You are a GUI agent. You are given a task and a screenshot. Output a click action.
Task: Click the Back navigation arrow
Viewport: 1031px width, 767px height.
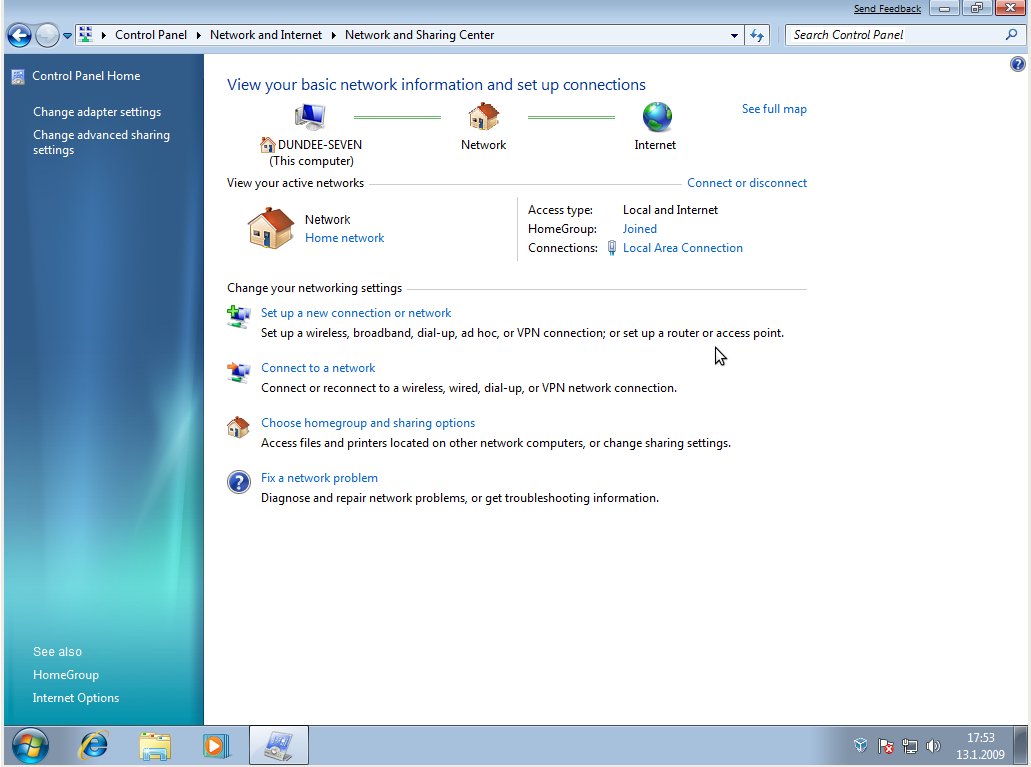coord(20,36)
